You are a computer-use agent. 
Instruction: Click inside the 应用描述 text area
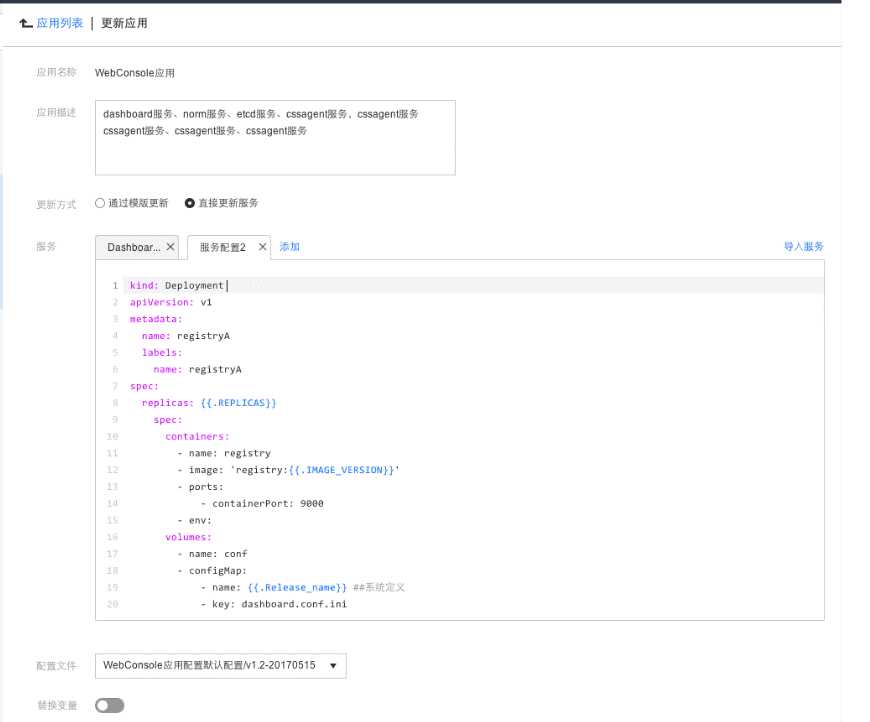[x=275, y=138]
